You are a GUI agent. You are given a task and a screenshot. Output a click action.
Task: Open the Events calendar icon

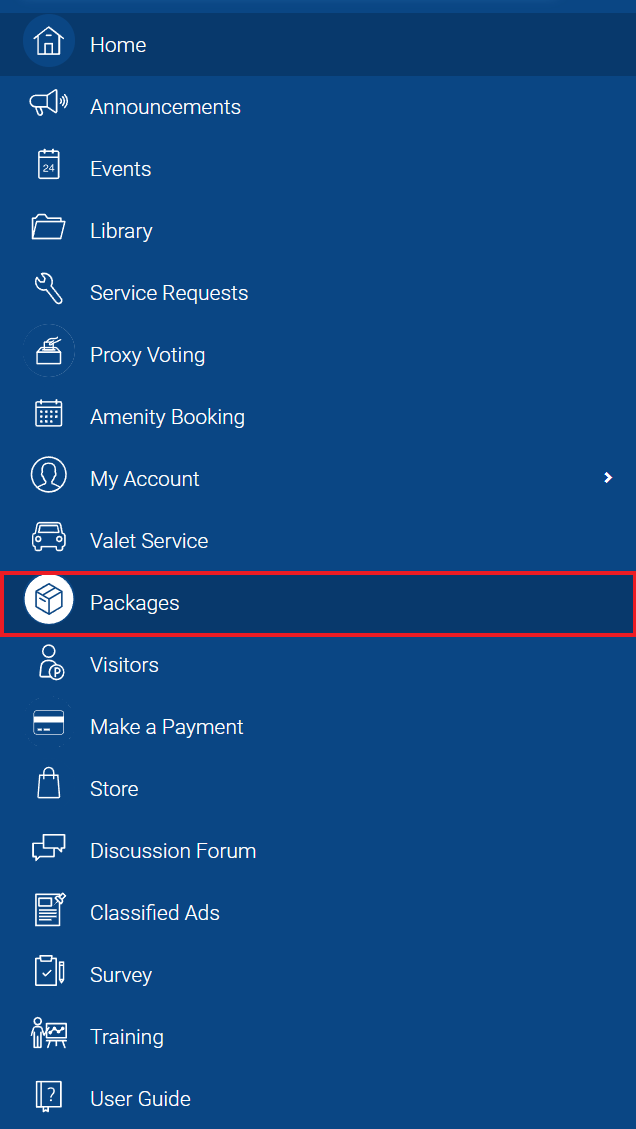(49, 165)
